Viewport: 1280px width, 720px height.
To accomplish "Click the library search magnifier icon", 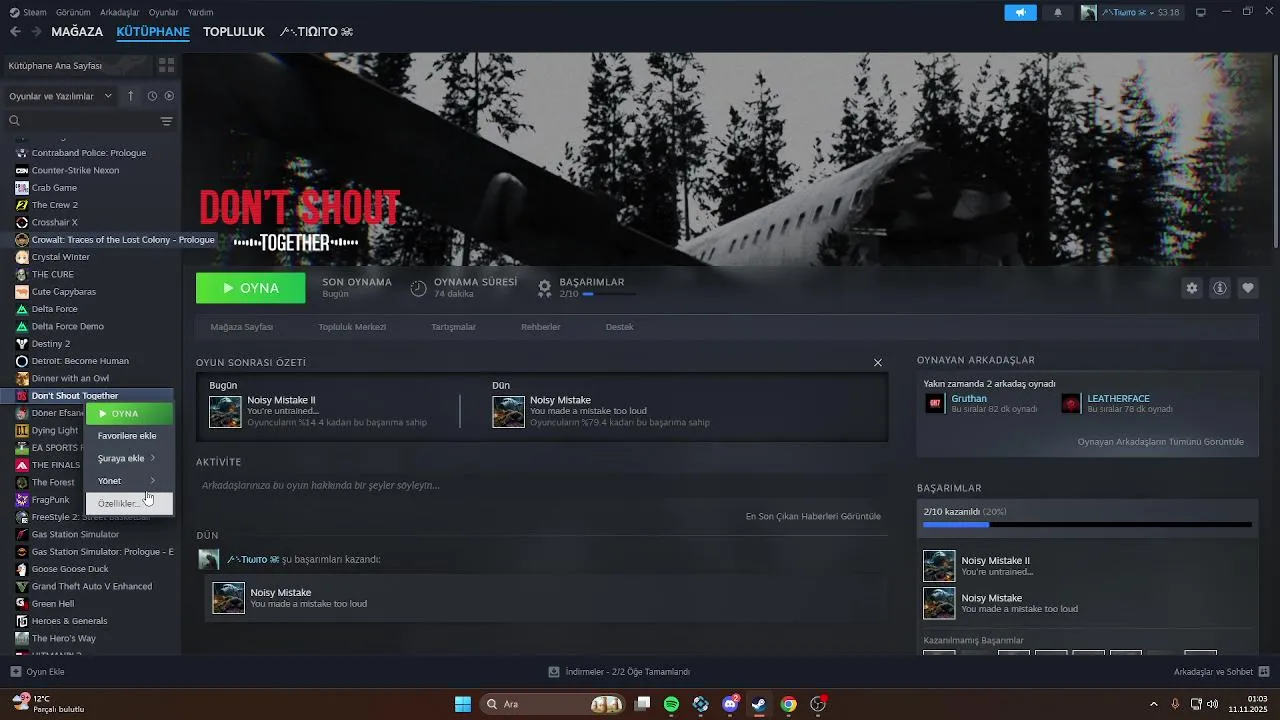I will pyautogui.click(x=14, y=121).
